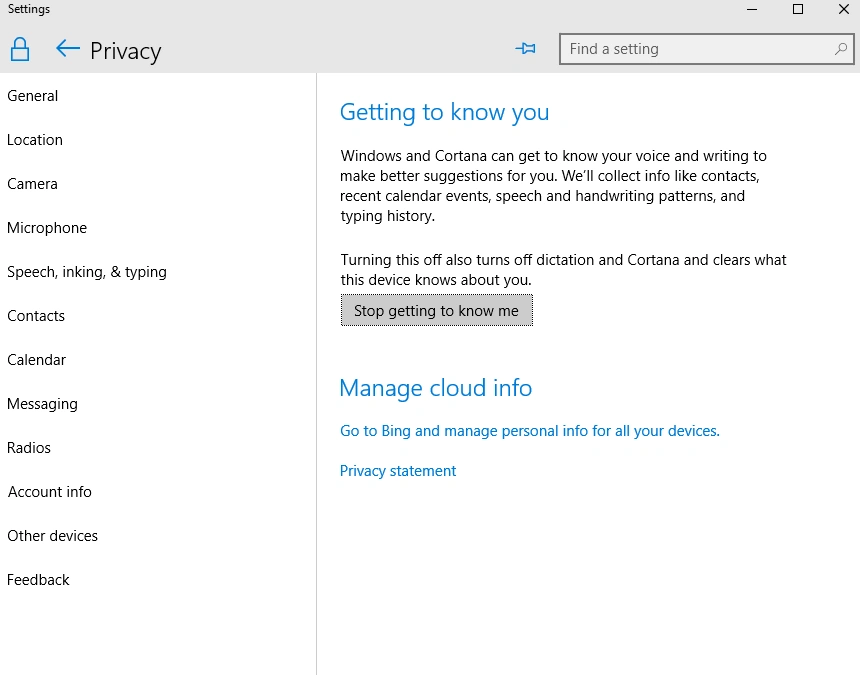Go to Microphone settings
This screenshot has width=860, height=675.
click(47, 228)
